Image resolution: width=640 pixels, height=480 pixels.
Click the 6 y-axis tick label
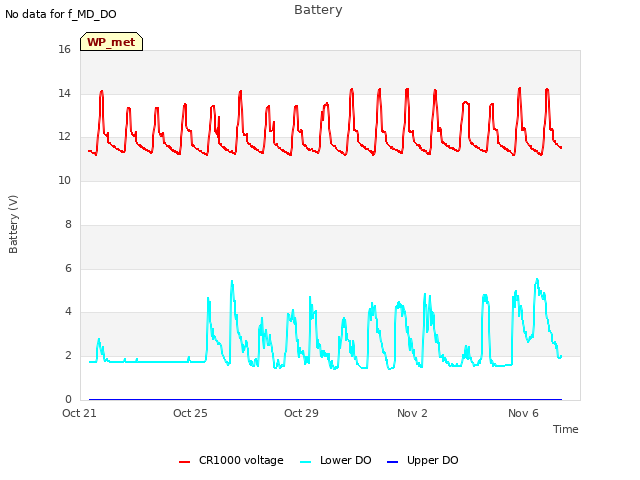tap(68, 268)
